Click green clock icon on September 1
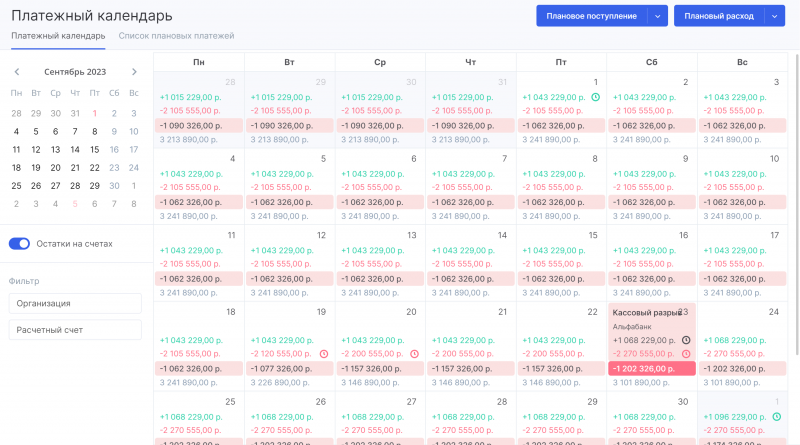The image size is (800, 445). pos(595,97)
